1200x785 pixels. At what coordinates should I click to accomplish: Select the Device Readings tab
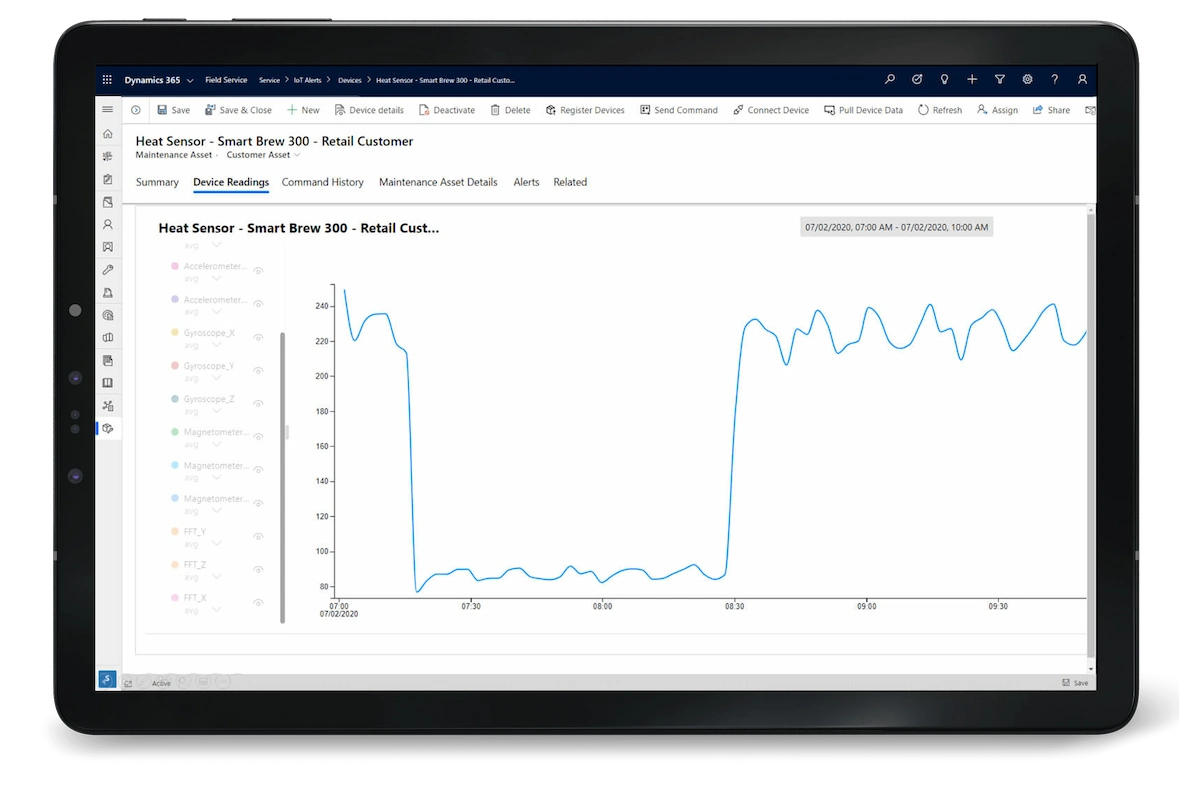click(231, 182)
